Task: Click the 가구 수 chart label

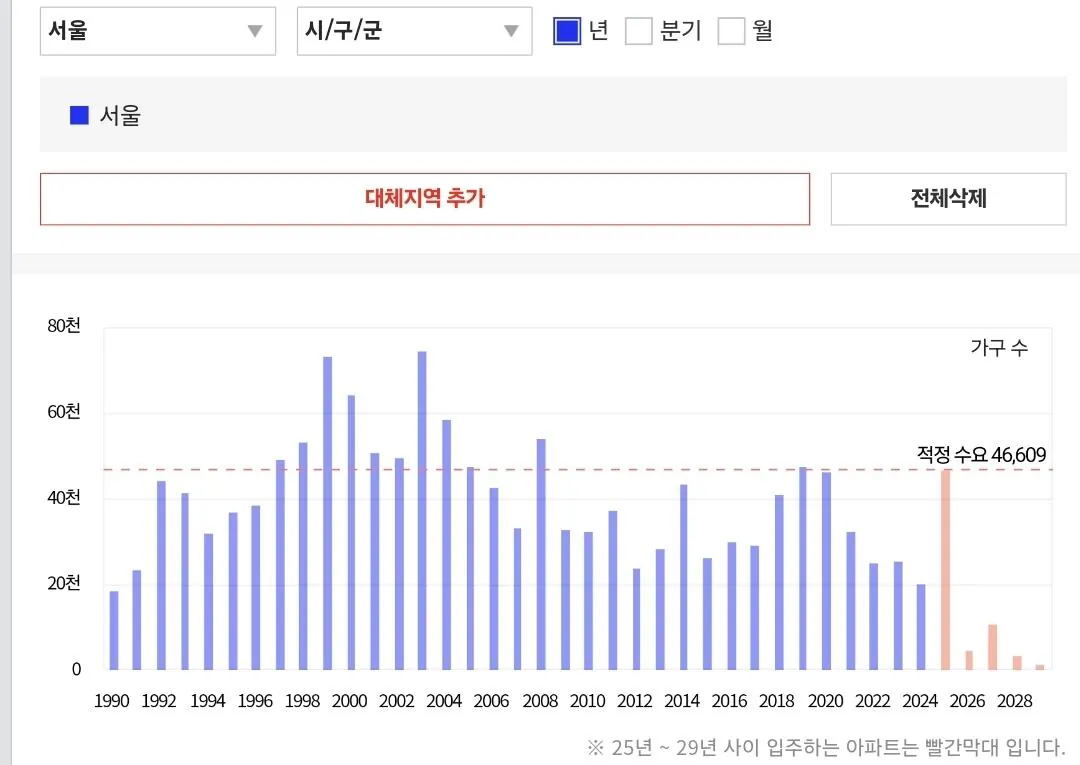Action: 998,348
